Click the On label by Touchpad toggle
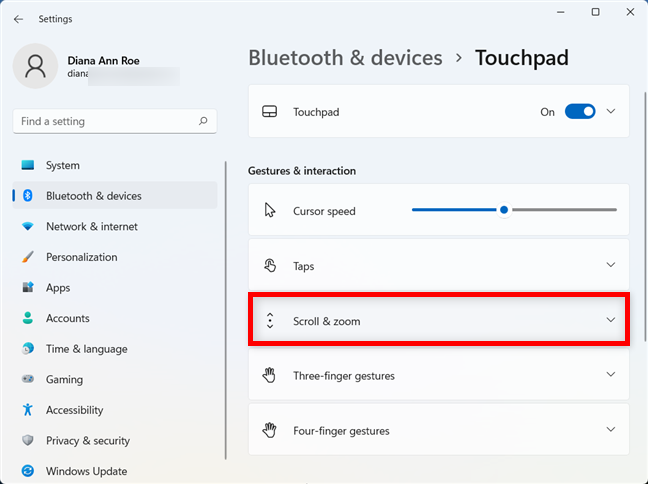 (x=547, y=112)
